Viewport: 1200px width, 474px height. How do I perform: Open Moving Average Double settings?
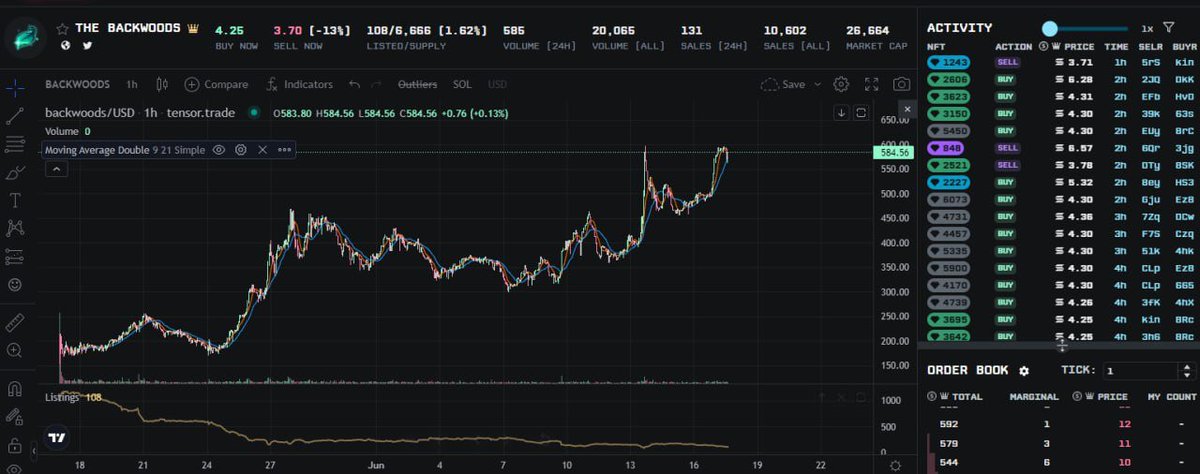(241, 149)
